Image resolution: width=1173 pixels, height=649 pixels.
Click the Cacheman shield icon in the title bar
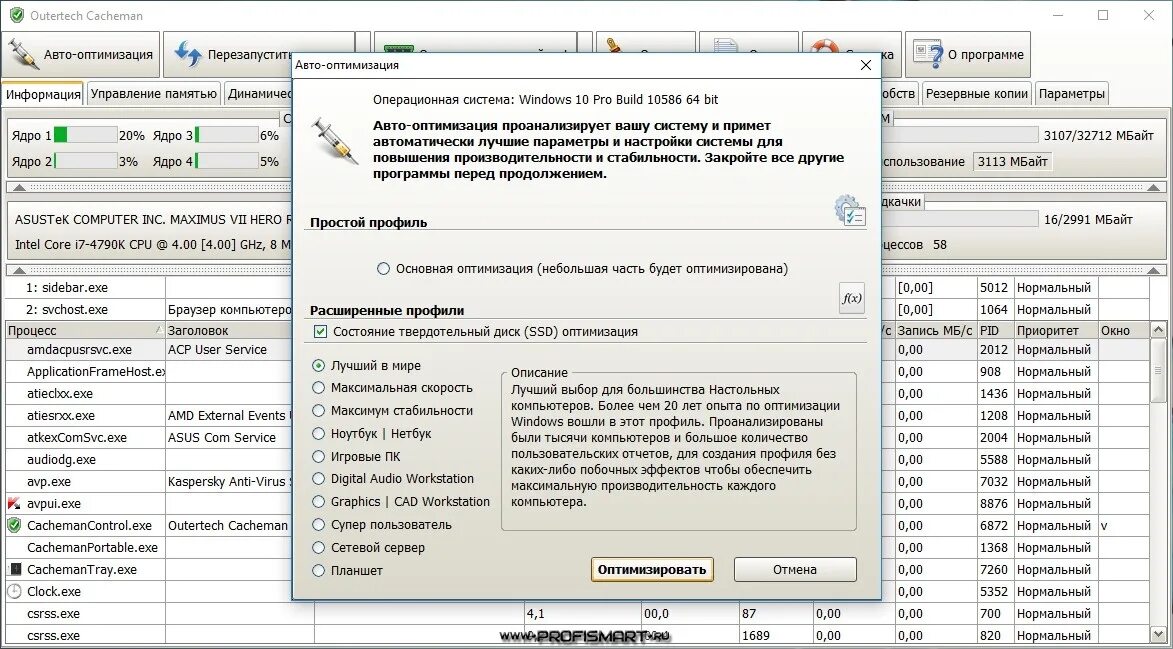(x=16, y=15)
